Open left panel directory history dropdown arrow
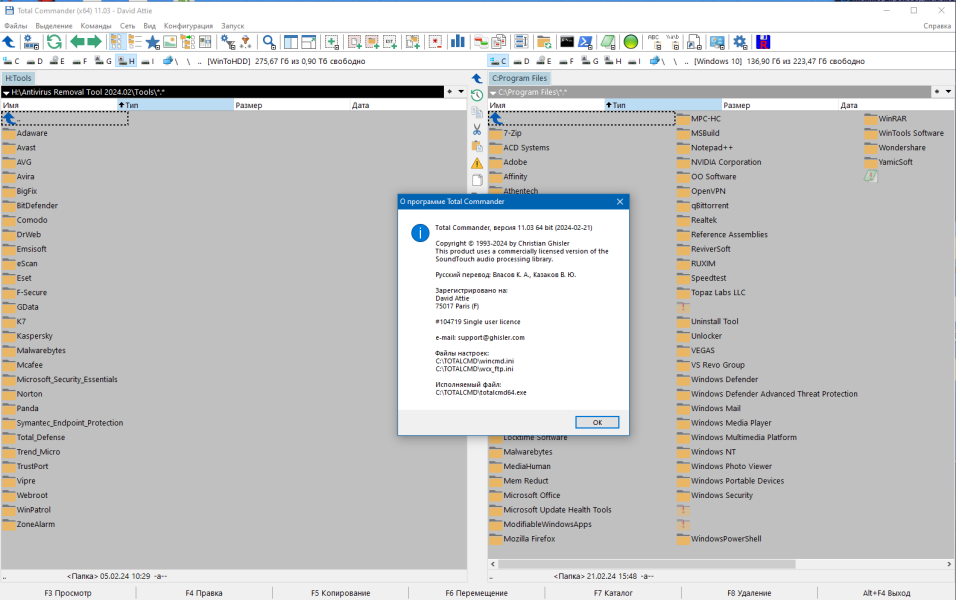 click(462, 91)
